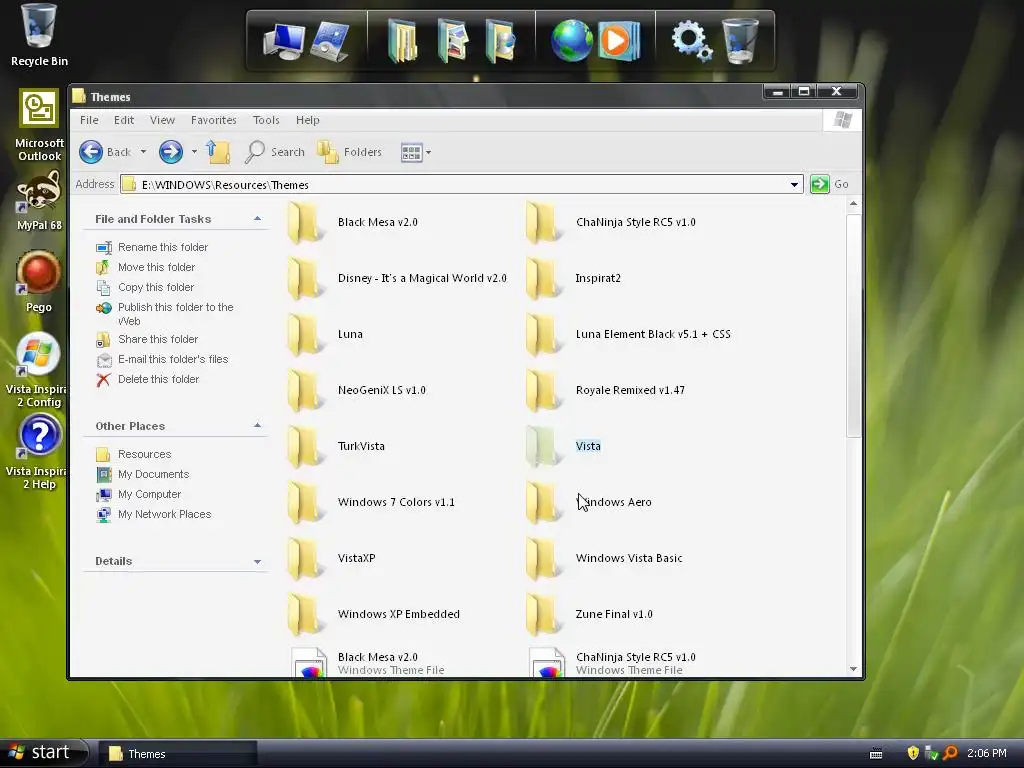Open the Edit menu
1024x768 pixels.
tap(123, 120)
